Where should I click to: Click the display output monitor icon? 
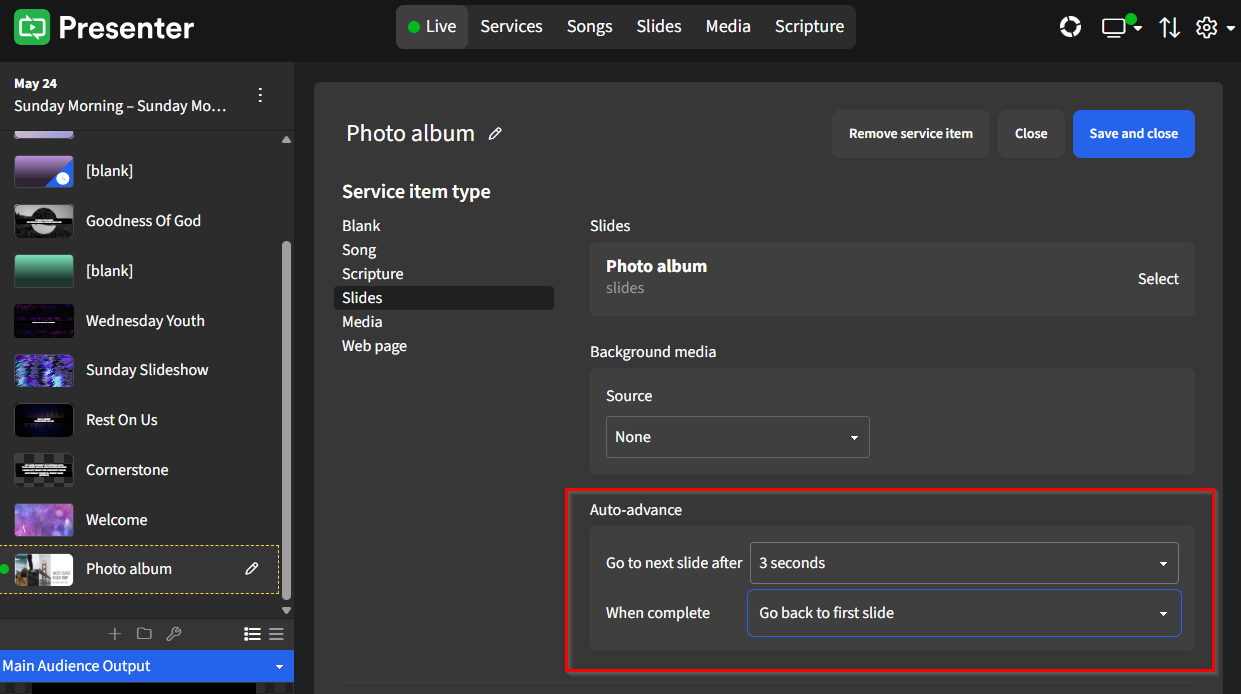tap(1114, 27)
